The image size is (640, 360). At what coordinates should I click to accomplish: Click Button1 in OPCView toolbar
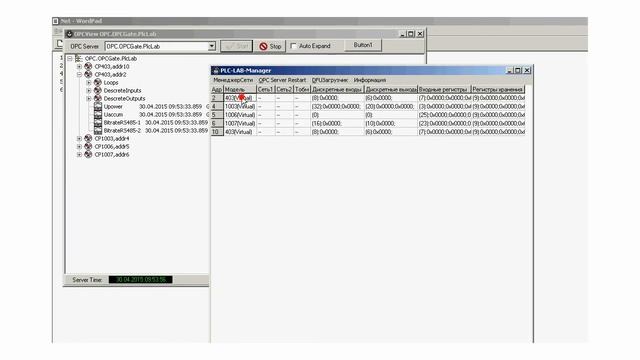363,45
